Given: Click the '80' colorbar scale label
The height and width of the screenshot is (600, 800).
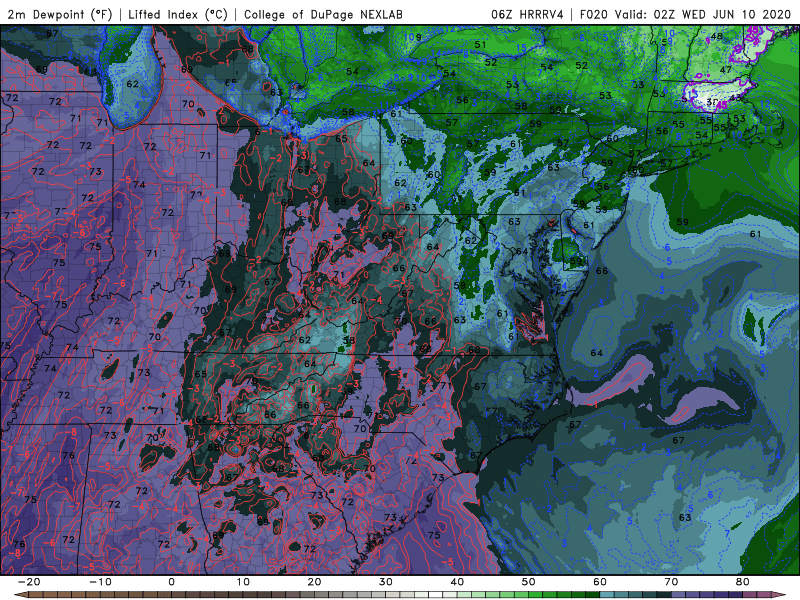Looking at the screenshot, I should [743, 582].
